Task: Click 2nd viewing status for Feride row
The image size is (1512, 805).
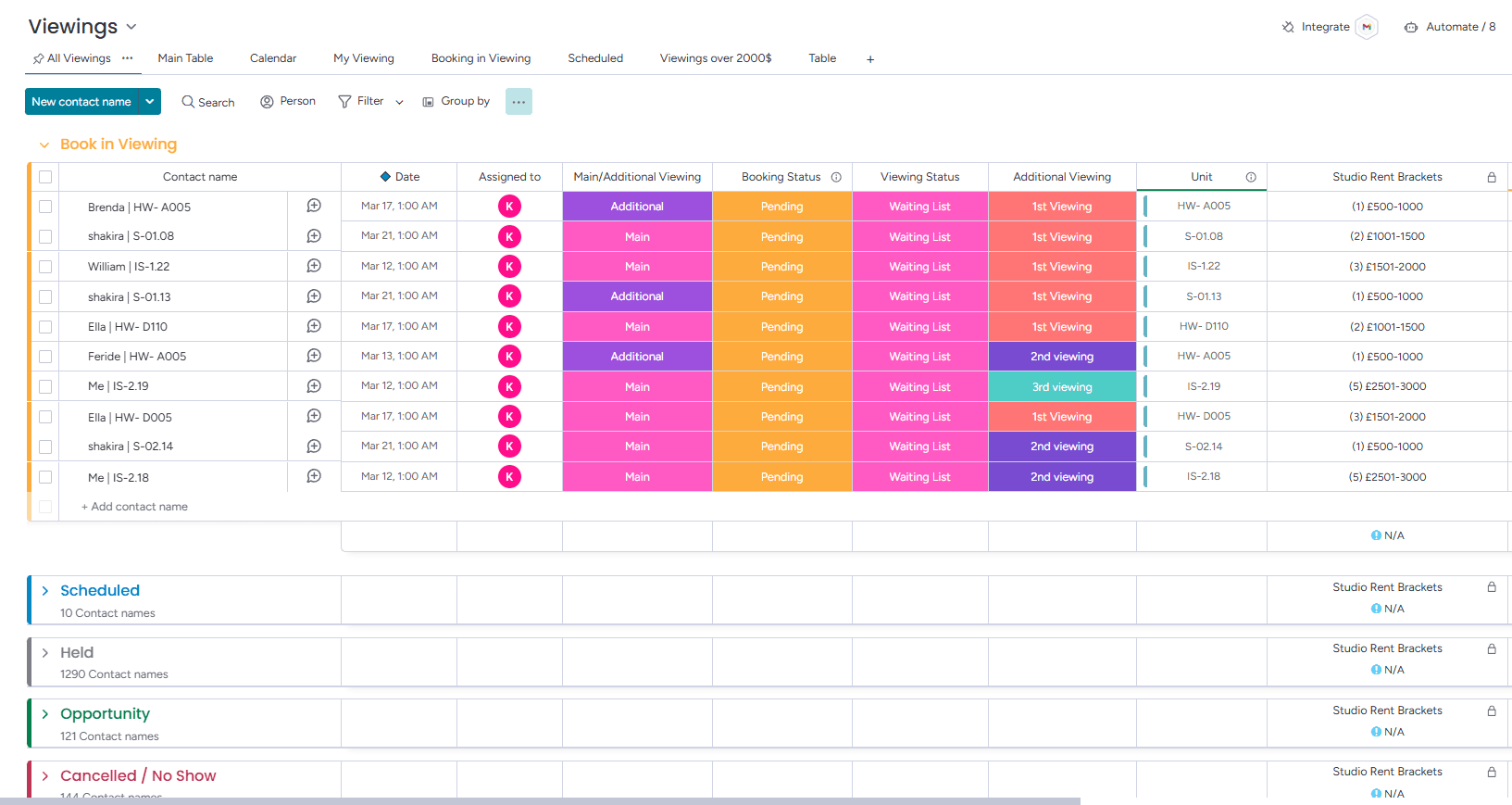Action: [1062, 357]
